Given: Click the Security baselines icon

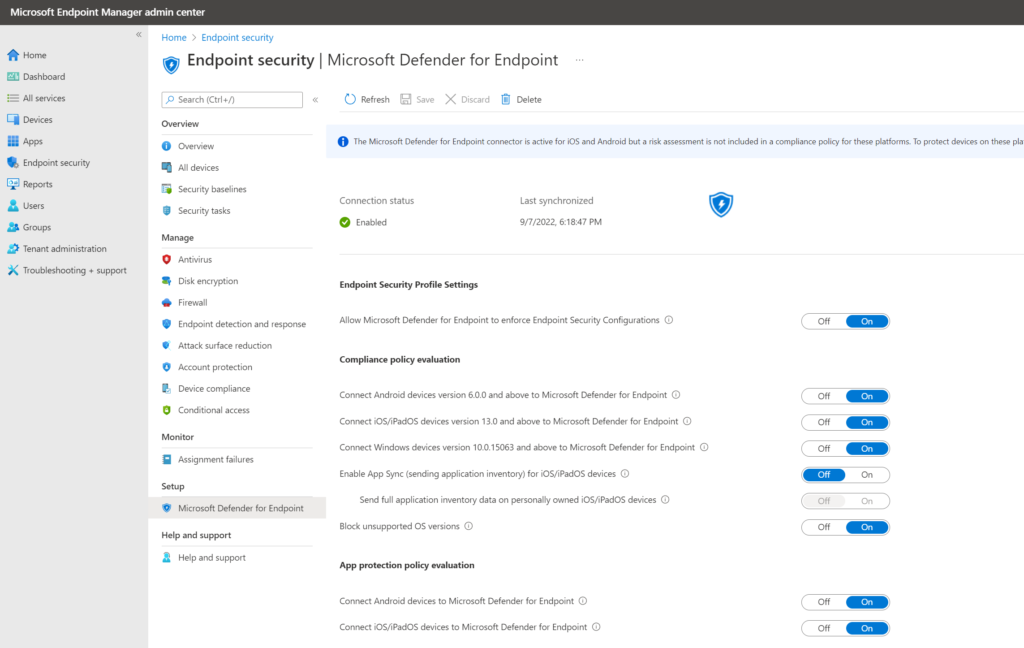Looking at the screenshot, I should coord(167,189).
